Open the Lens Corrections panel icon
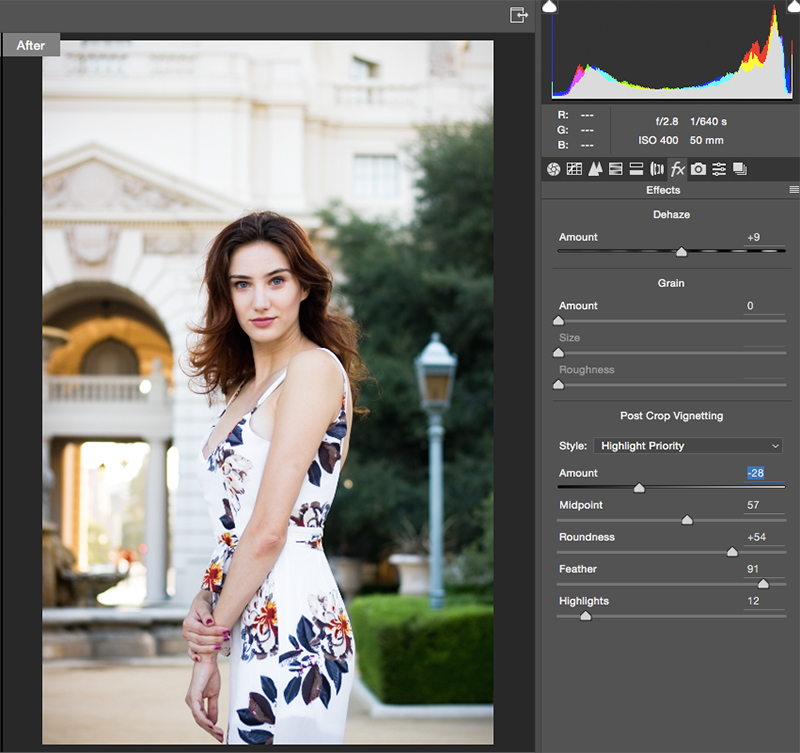 (657, 169)
